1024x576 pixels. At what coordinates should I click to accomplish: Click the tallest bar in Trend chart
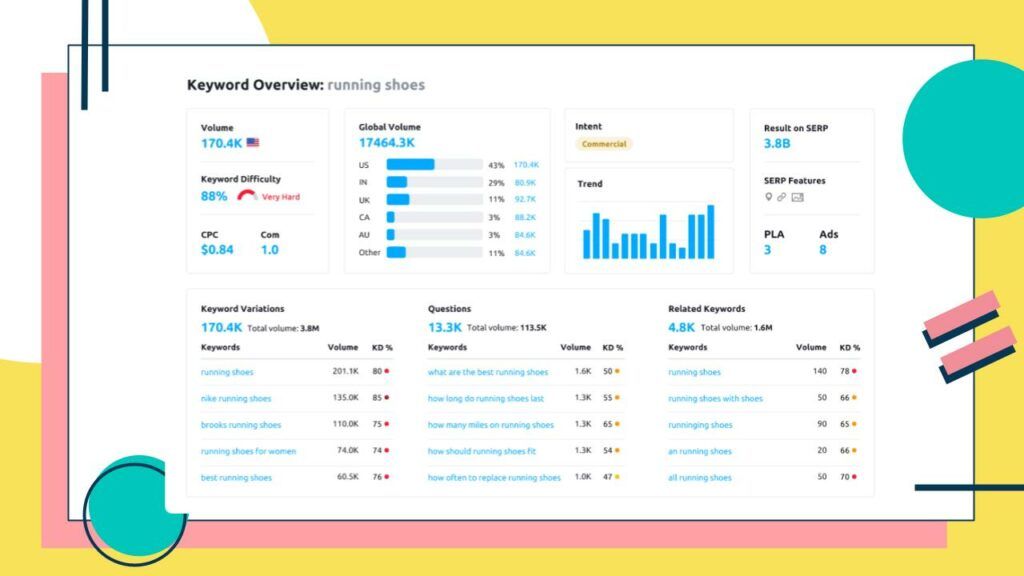click(x=711, y=232)
